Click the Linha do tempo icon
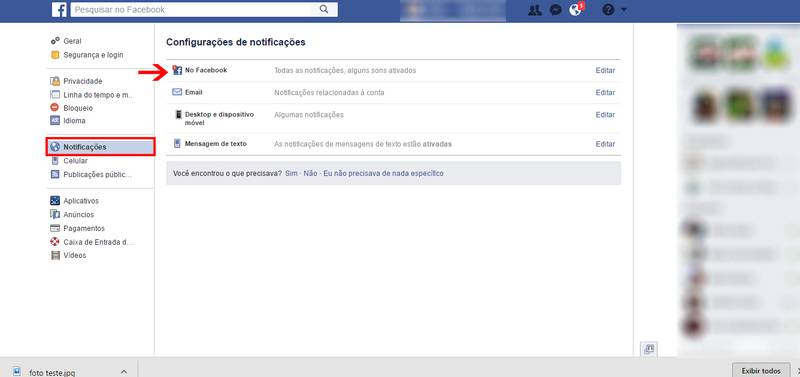The height and width of the screenshot is (377, 800). (x=55, y=94)
